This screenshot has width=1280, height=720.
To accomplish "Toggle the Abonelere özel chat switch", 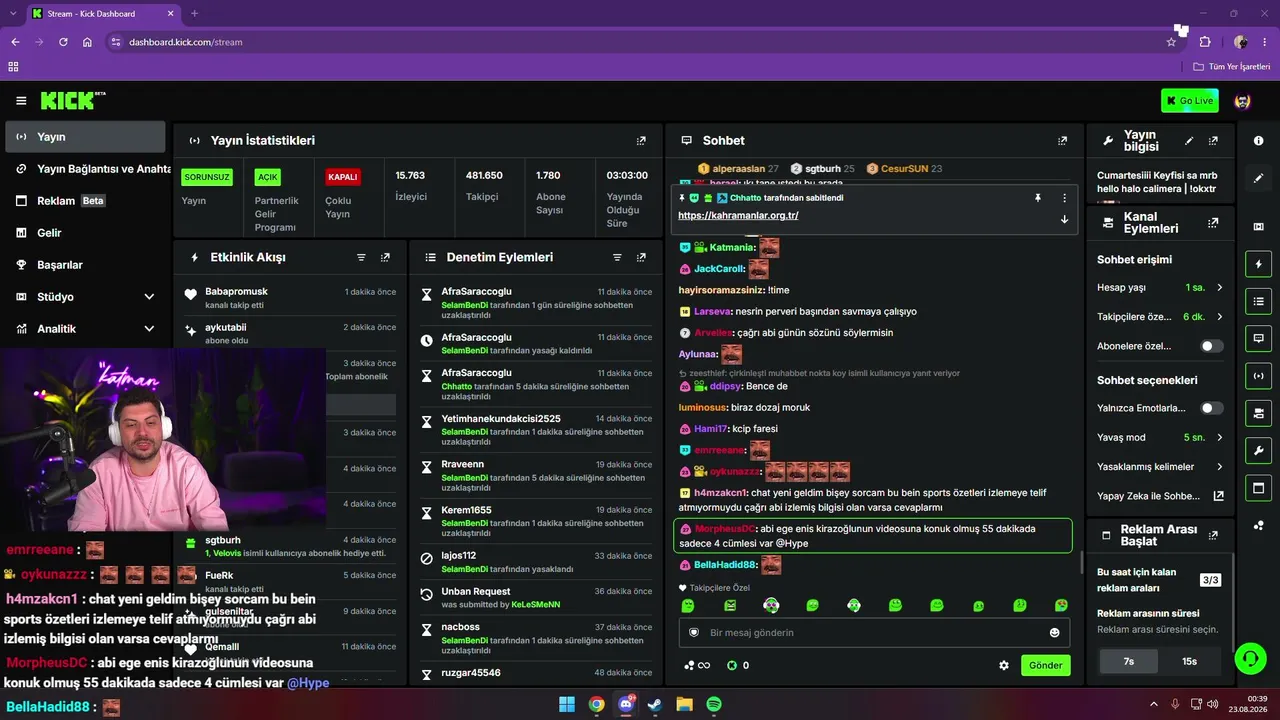I will pos(1212,346).
